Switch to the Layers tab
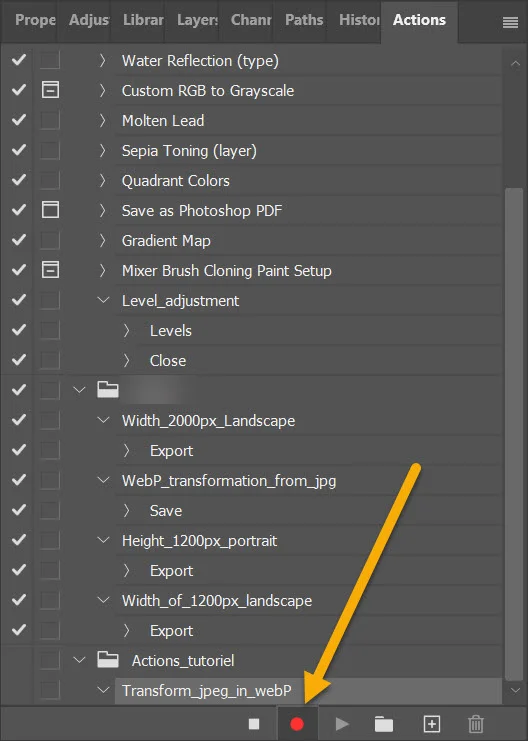The height and width of the screenshot is (741, 528). click(x=197, y=20)
